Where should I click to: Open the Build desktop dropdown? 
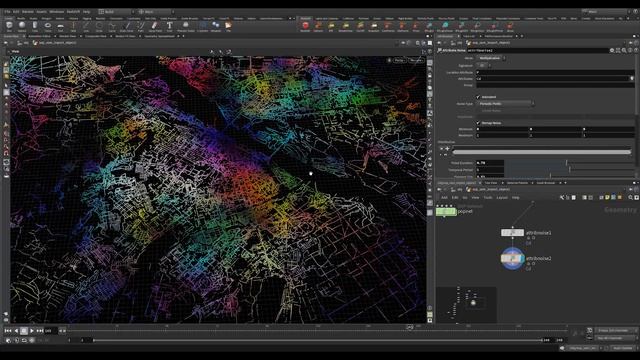pos(116,12)
